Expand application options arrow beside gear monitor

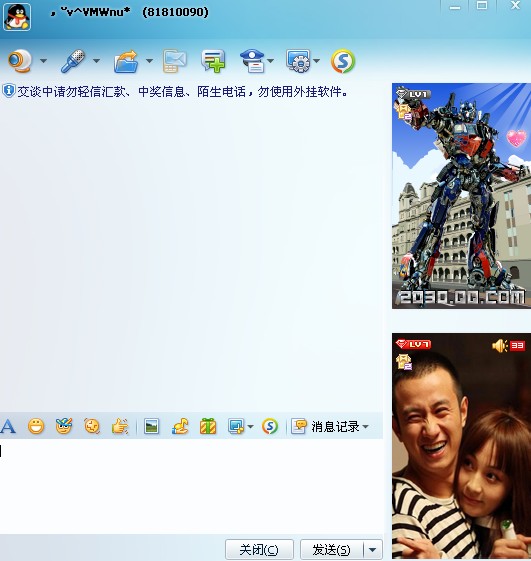316,61
